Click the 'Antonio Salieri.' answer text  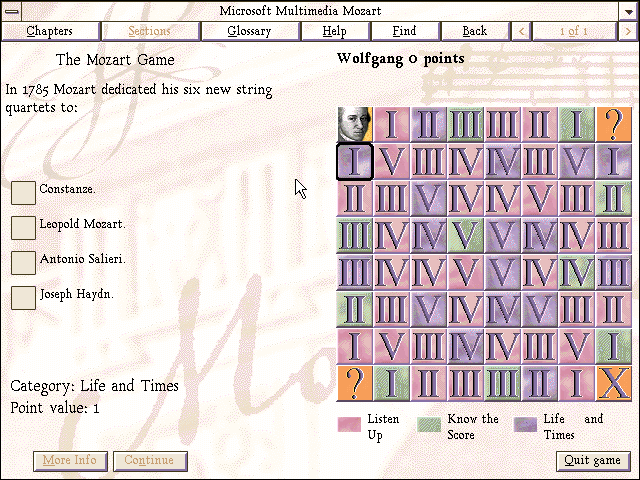83,259
